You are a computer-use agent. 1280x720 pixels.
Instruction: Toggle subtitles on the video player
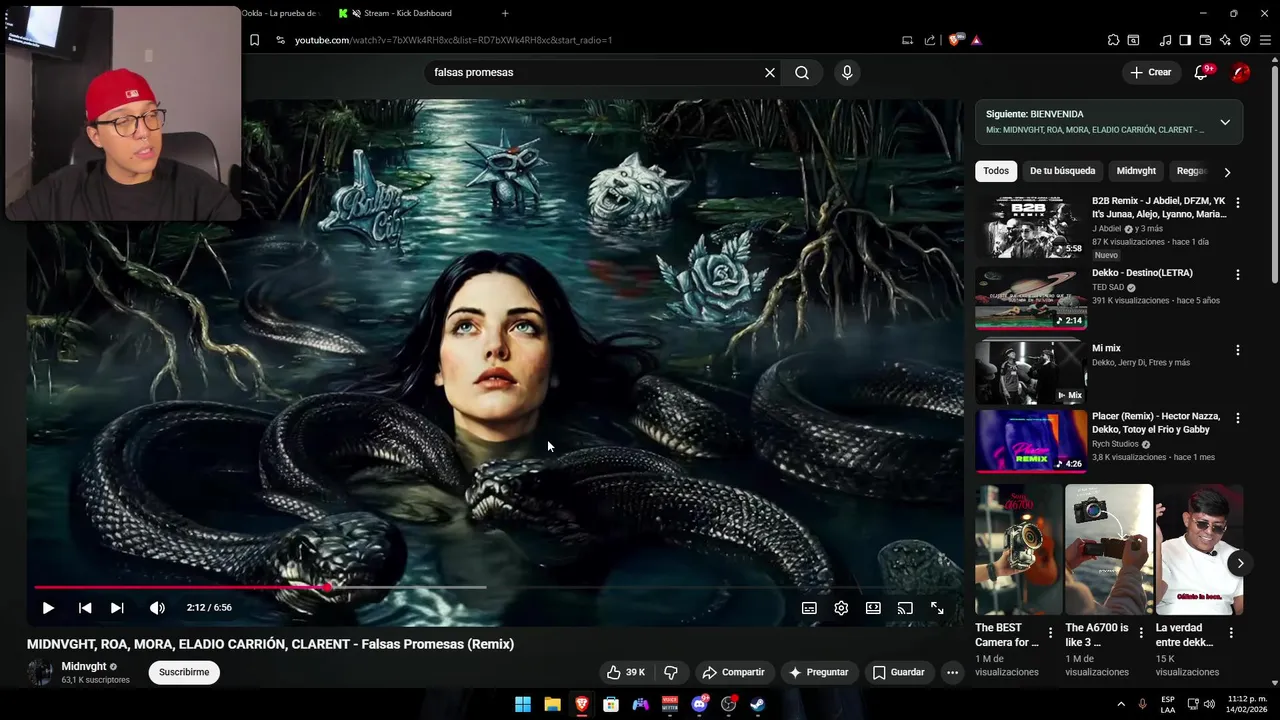[x=809, y=608]
